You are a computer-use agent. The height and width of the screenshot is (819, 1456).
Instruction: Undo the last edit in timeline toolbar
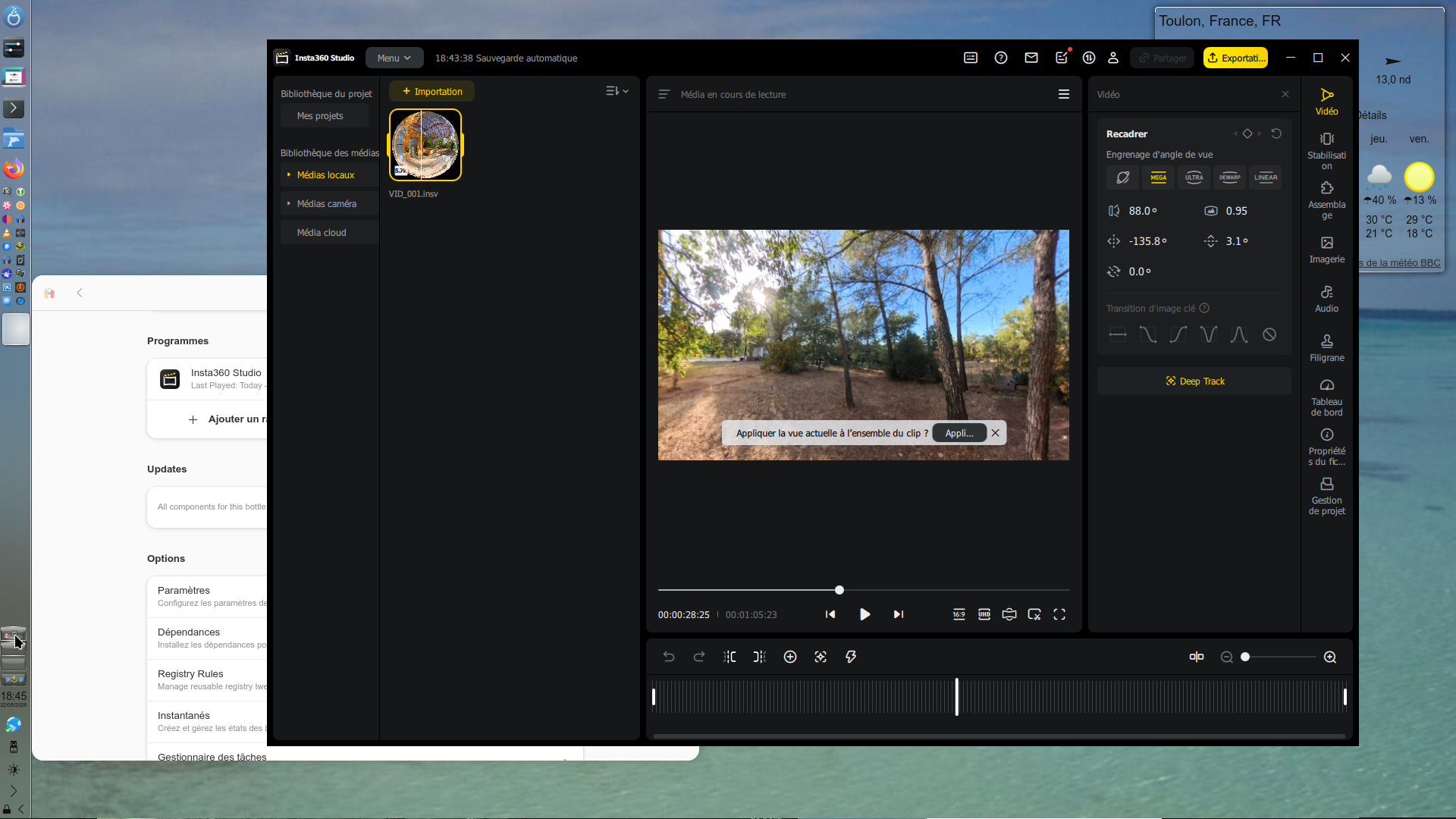point(669,657)
